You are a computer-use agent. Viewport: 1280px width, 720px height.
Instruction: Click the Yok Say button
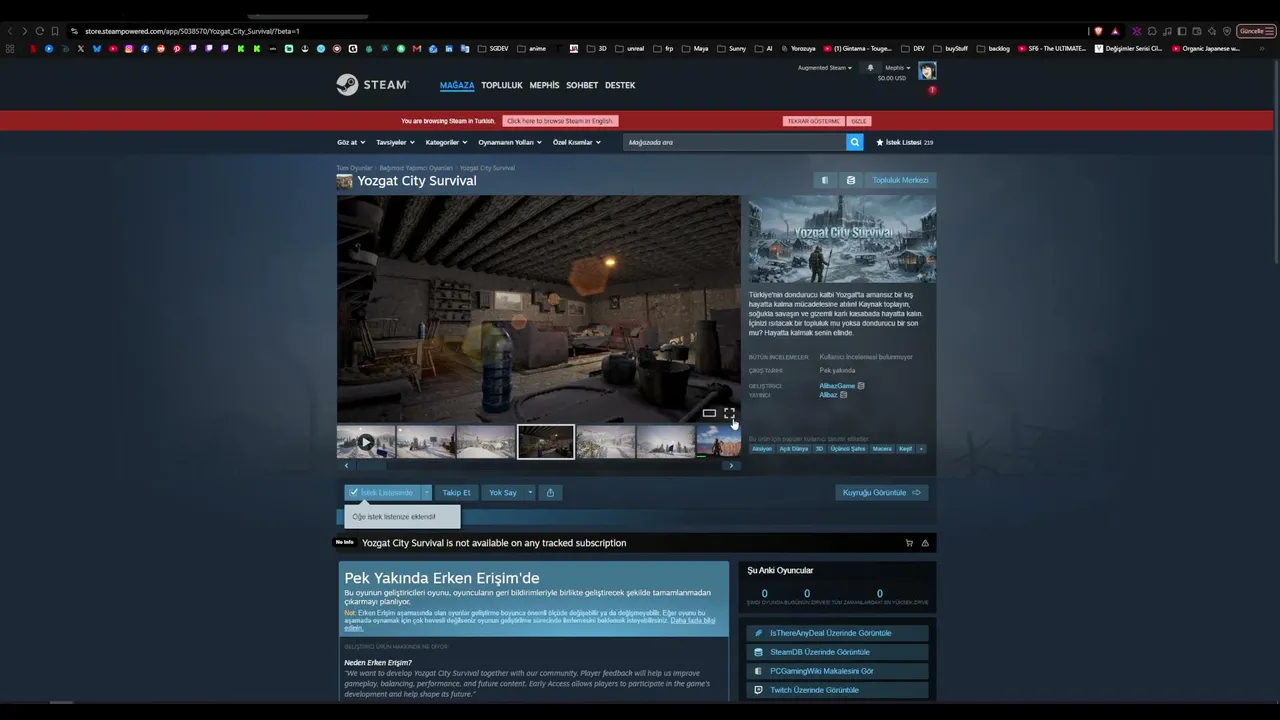(x=503, y=492)
